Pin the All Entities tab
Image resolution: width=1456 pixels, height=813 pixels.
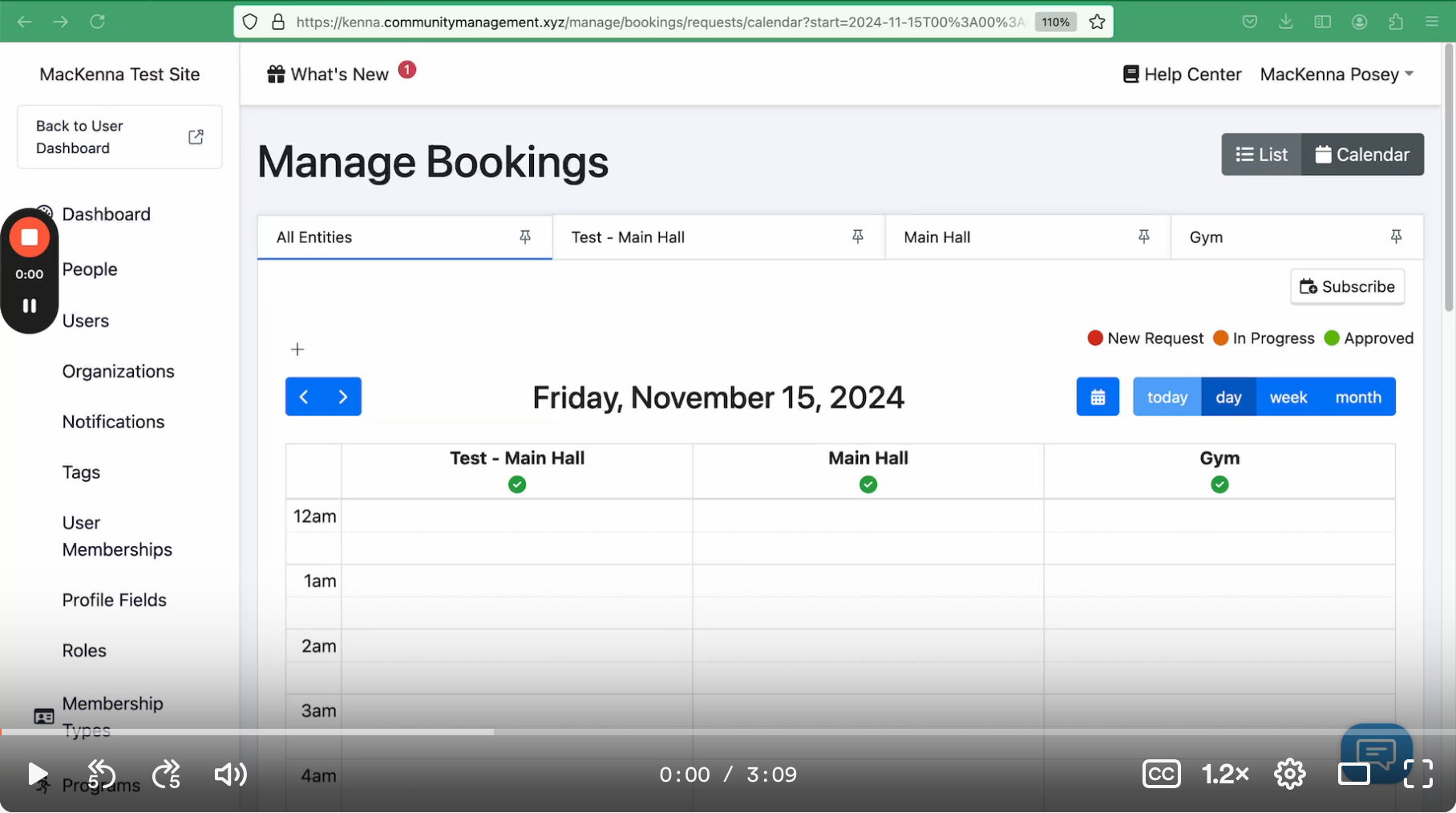point(525,237)
